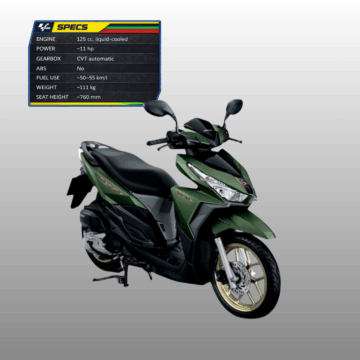Select the '~111 kg' value

coord(86,87)
